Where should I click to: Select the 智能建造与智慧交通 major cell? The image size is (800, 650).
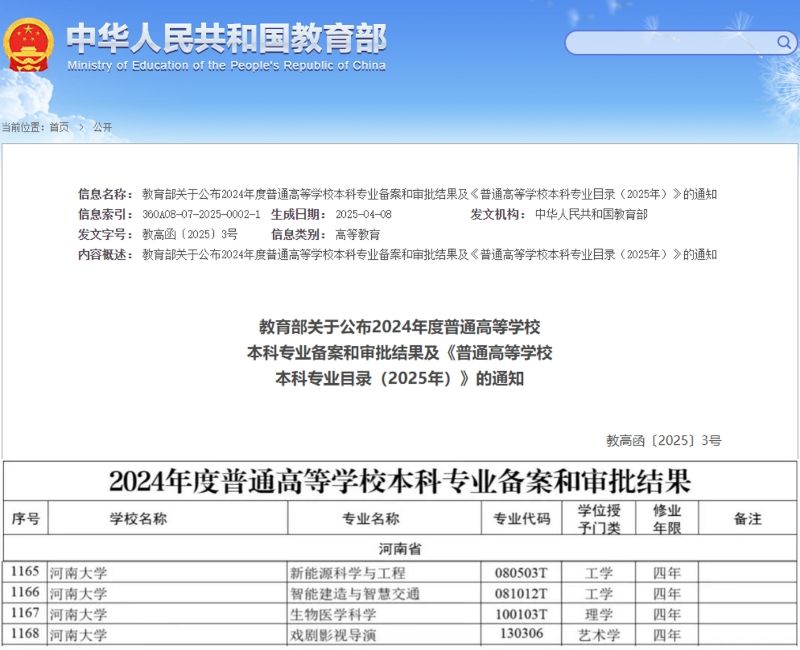354,593
